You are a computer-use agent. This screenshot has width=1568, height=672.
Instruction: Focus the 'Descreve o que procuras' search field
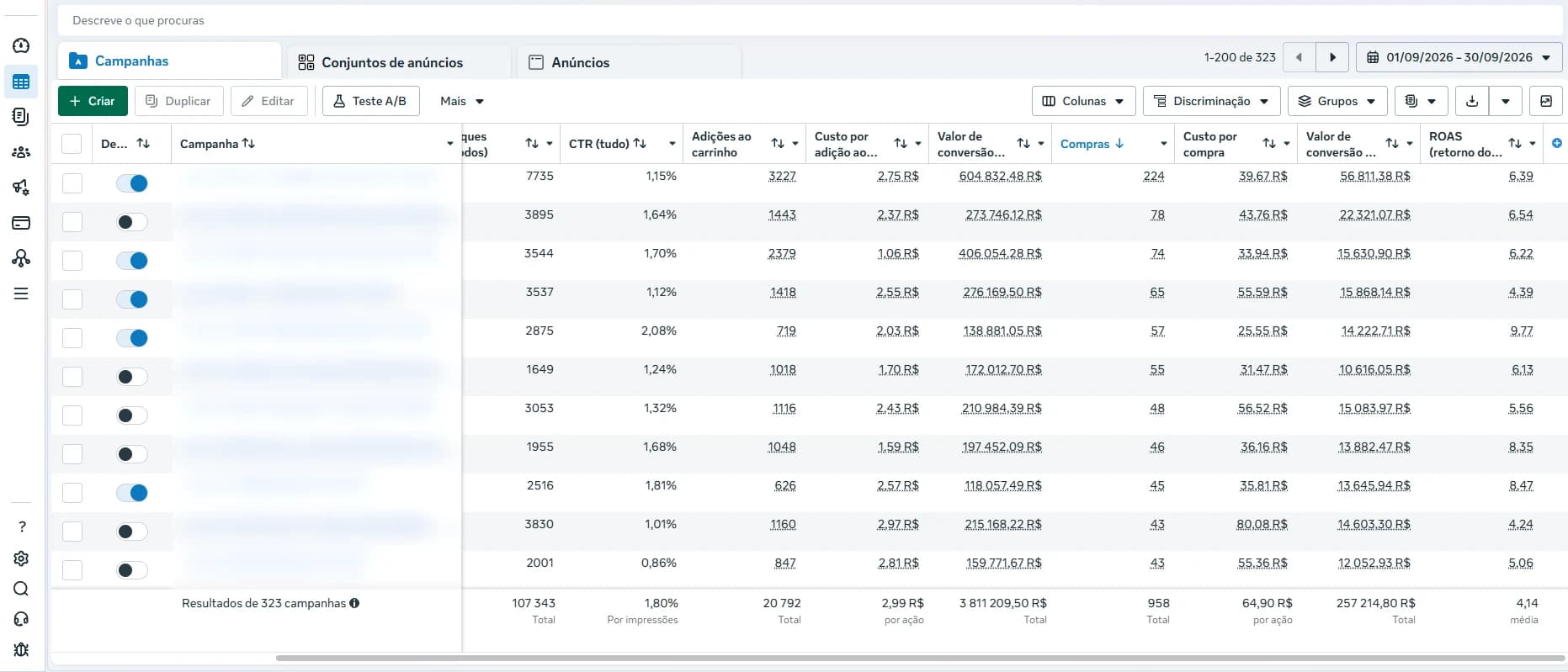click(811, 20)
